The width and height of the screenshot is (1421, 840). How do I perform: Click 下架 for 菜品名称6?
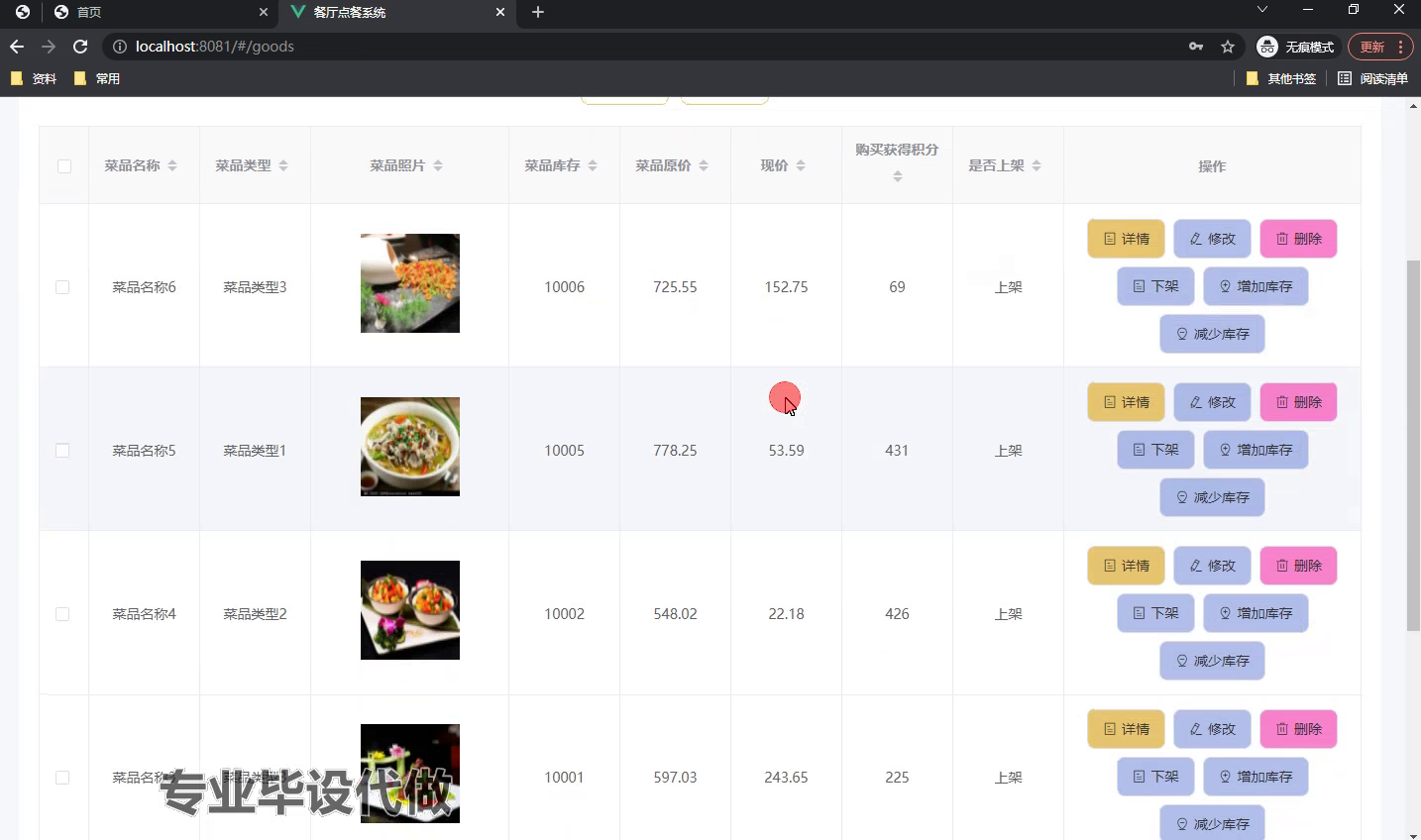[x=1155, y=286]
